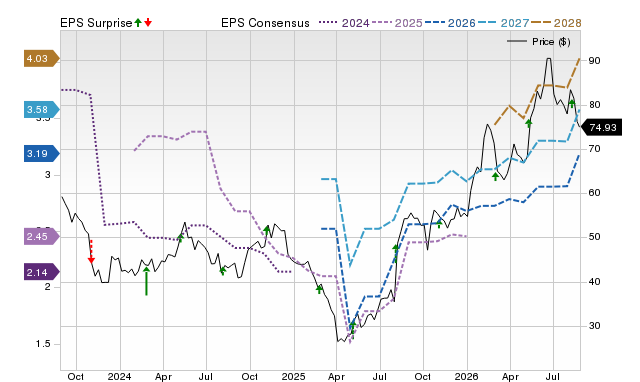Click the EPS Consensus legend label
This screenshot has height=382, width=640.
265,23
